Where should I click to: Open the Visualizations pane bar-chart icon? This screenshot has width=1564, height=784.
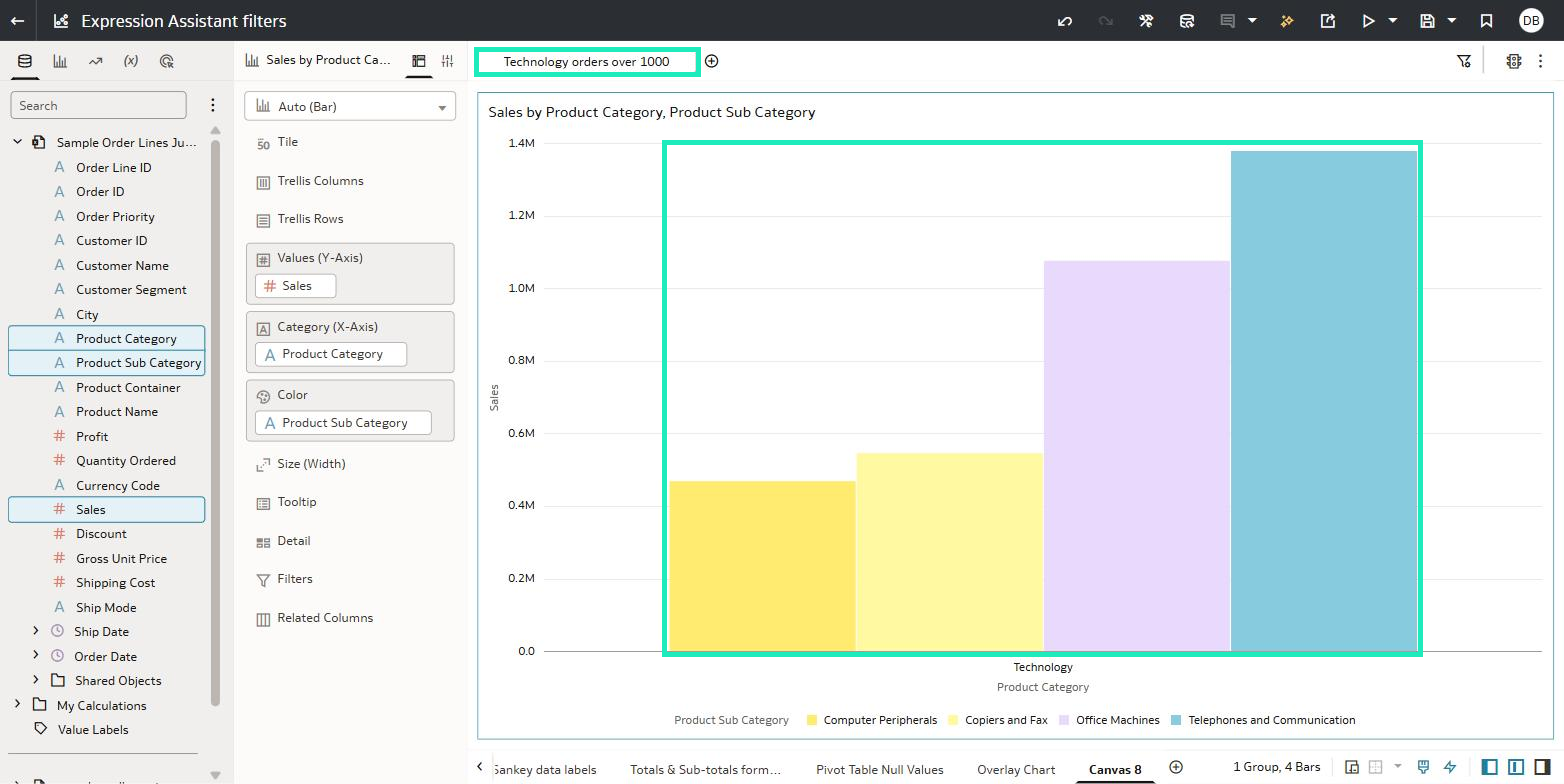[x=60, y=61]
